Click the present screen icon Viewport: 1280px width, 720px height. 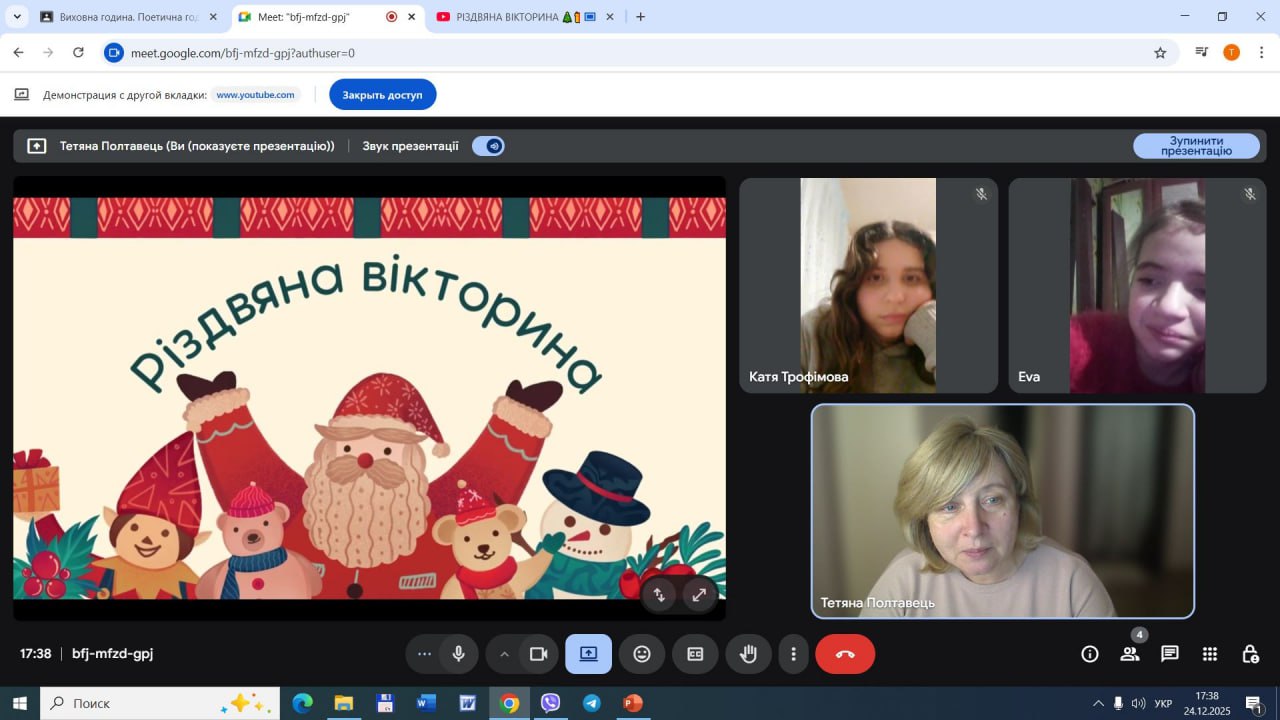[x=588, y=654]
